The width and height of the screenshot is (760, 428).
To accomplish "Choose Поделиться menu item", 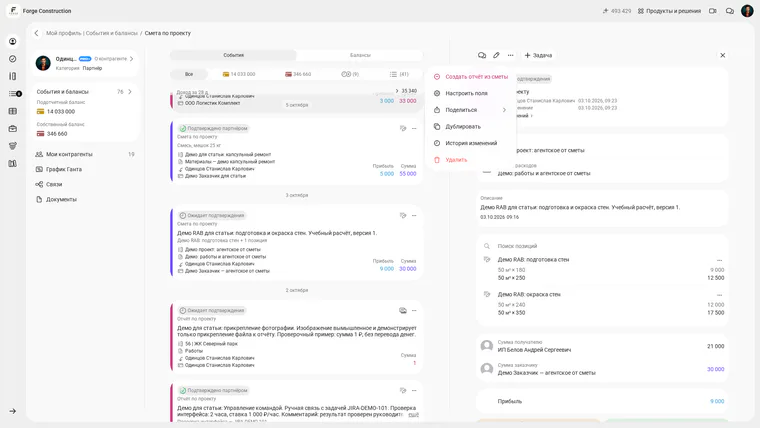I will [x=470, y=110].
